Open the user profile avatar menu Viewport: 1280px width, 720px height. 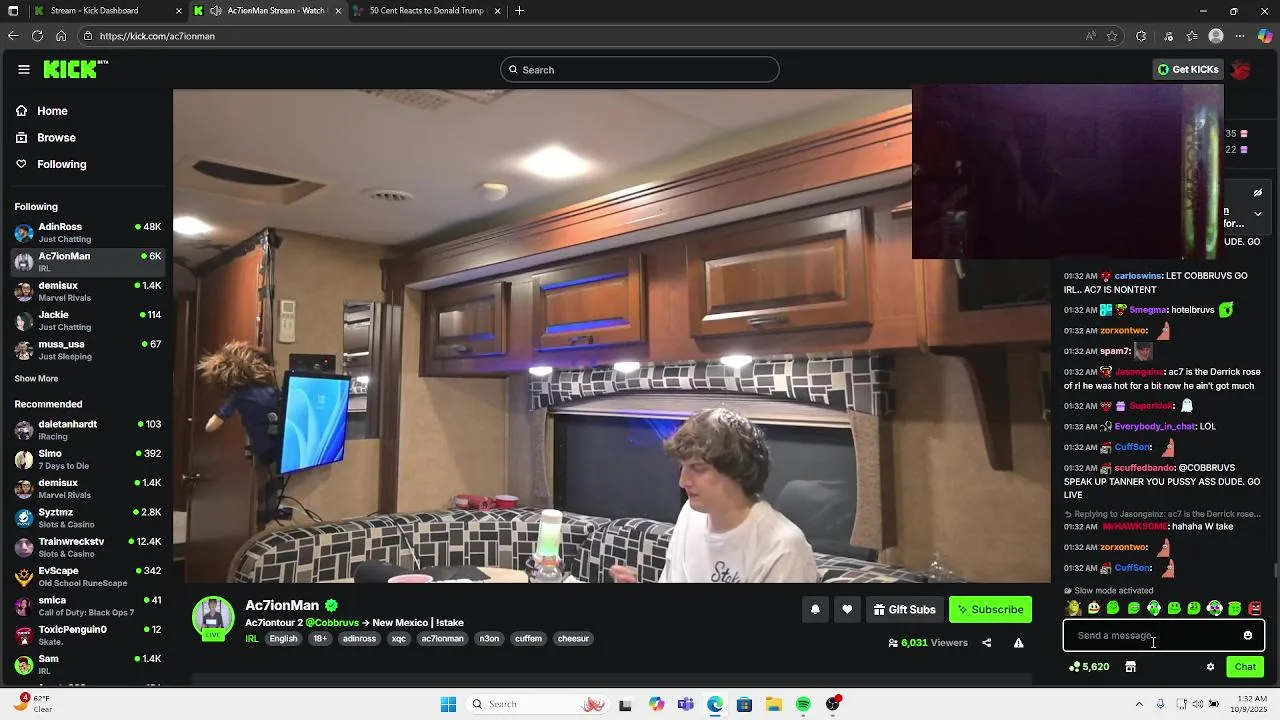click(1241, 69)
